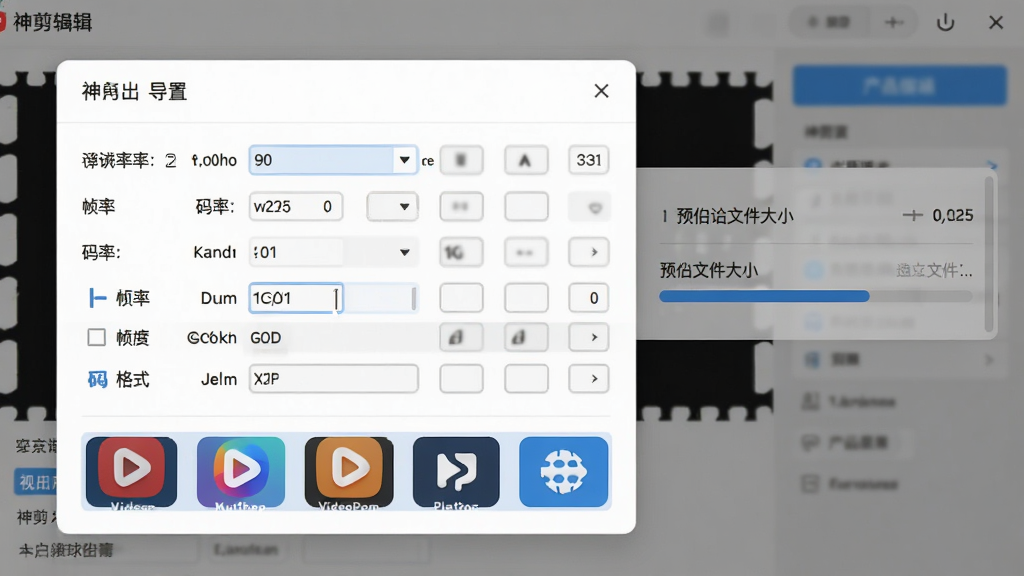Select the dark Platfor app icon

coord(456,472)
